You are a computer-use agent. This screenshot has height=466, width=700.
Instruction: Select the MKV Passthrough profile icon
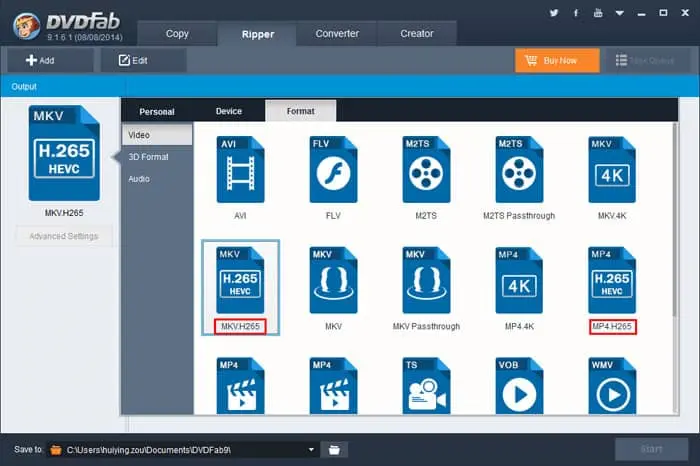click(x=426, y=281)
